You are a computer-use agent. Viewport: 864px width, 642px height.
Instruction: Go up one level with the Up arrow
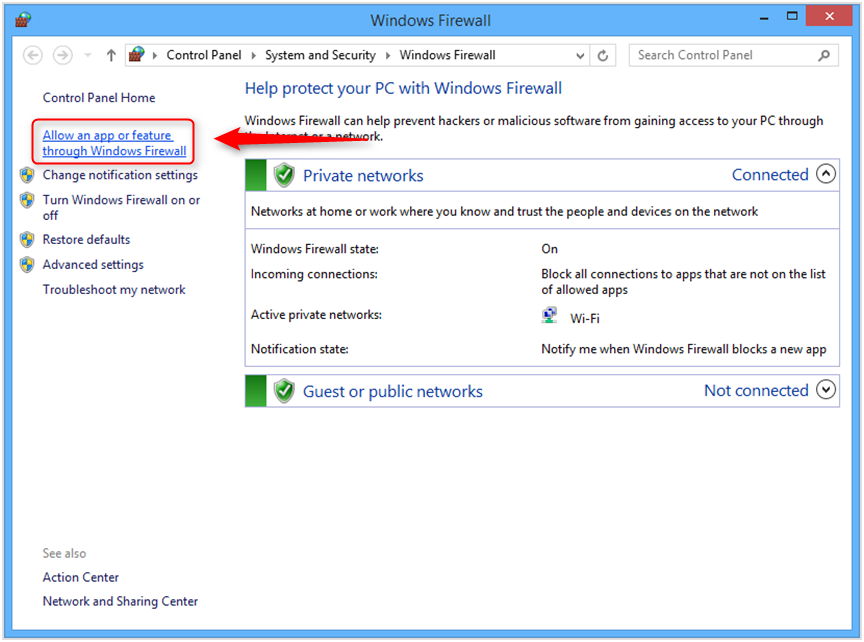[x=111, y=55]
